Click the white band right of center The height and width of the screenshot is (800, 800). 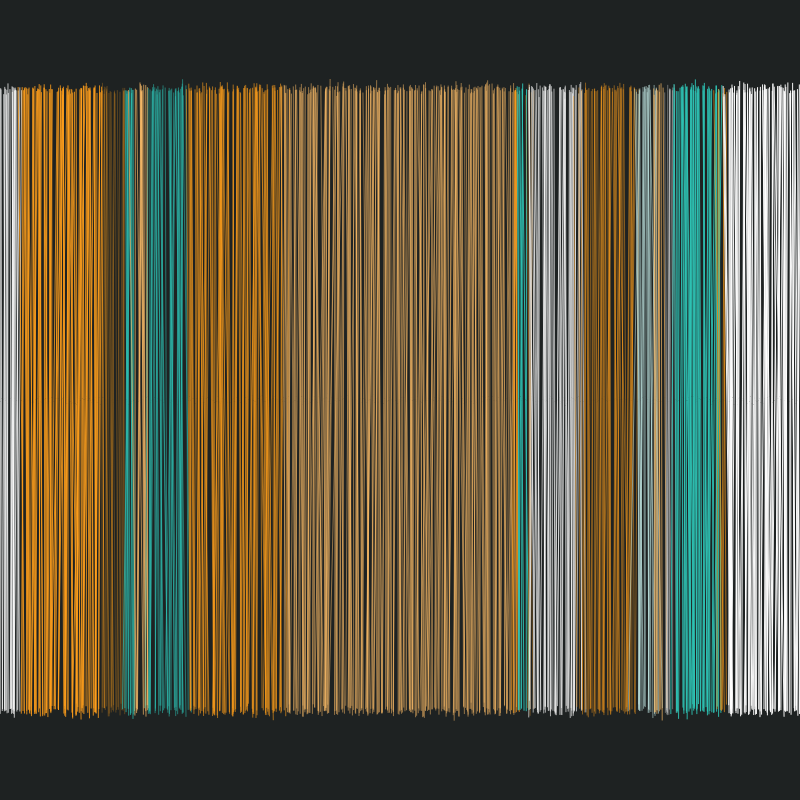point(553,400)
